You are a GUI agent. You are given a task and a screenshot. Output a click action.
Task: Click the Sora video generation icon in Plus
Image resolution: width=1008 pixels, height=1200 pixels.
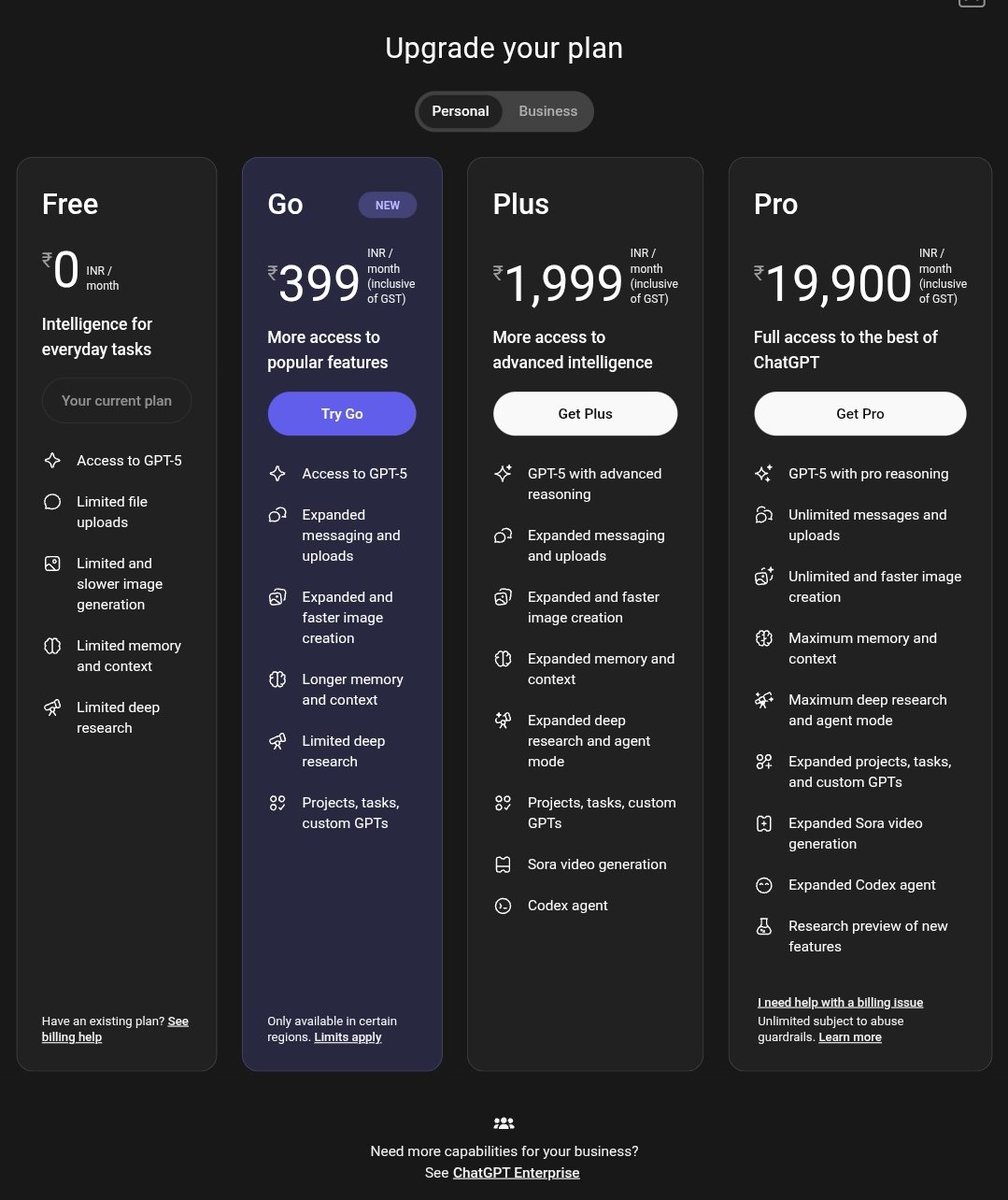(503, 864)
